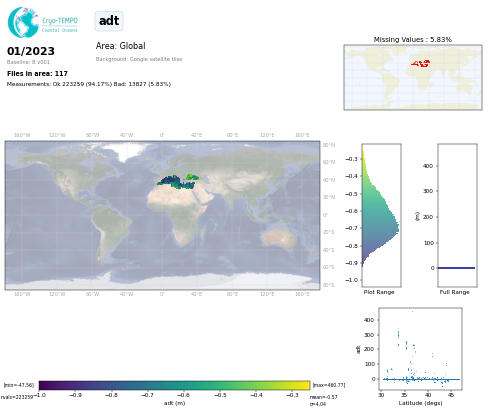Click the teal midpoint of the colorbar near -0.6
Viewport: 492px width, 410px height.
[183, 385]
